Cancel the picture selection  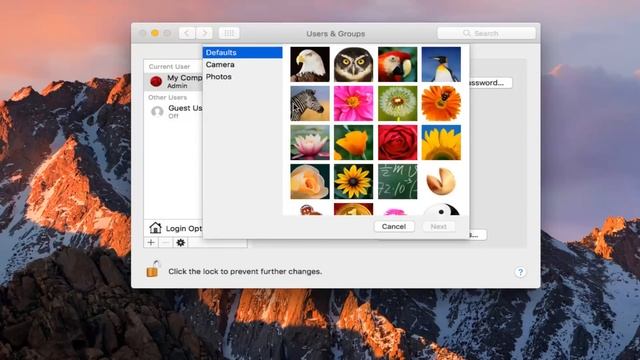[x=394, y=227]
